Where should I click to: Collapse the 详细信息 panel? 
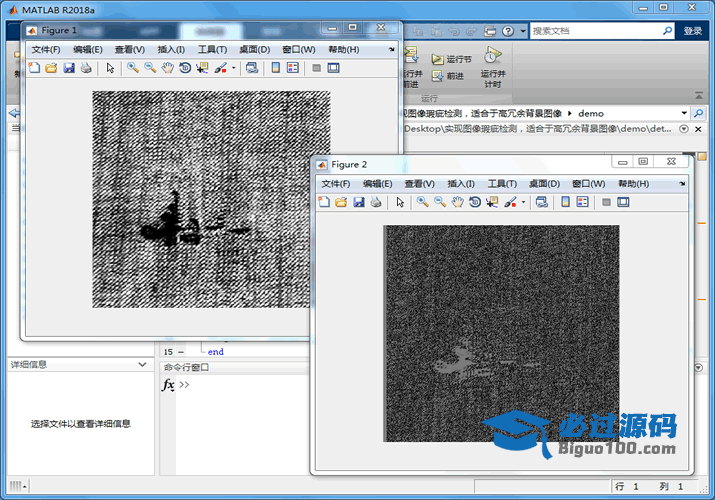click(x=142, y=365)
